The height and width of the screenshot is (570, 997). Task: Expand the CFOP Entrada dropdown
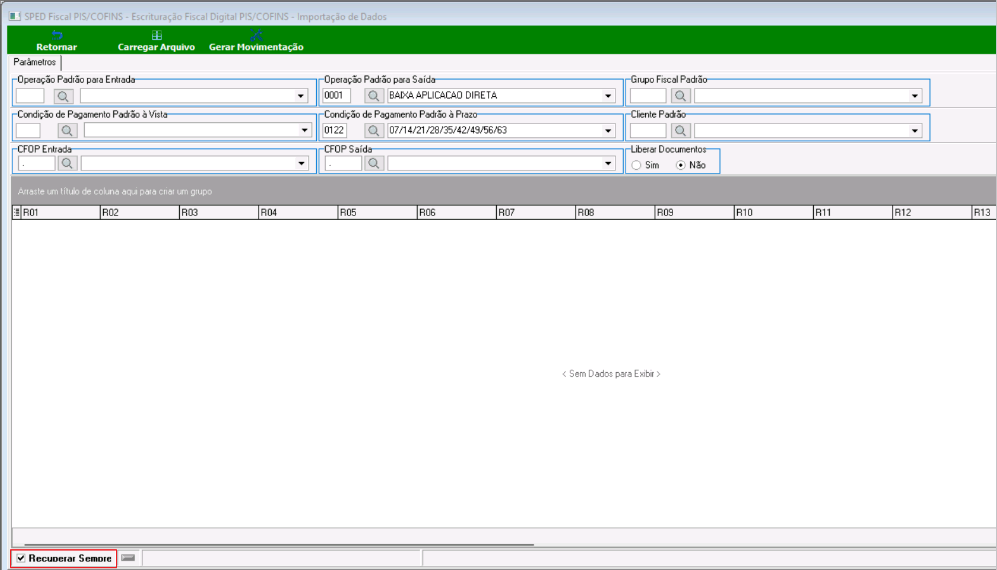(x=302, y=163)
